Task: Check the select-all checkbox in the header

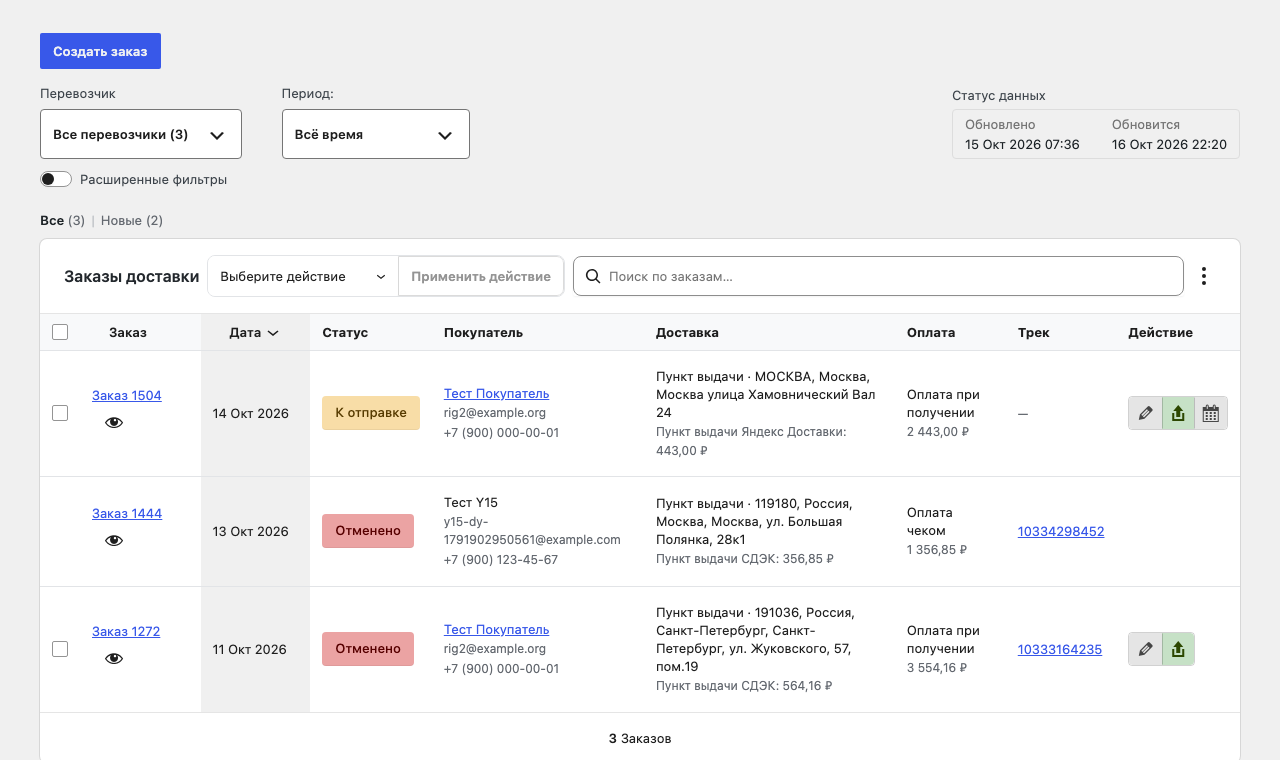Action: (60, 332)
